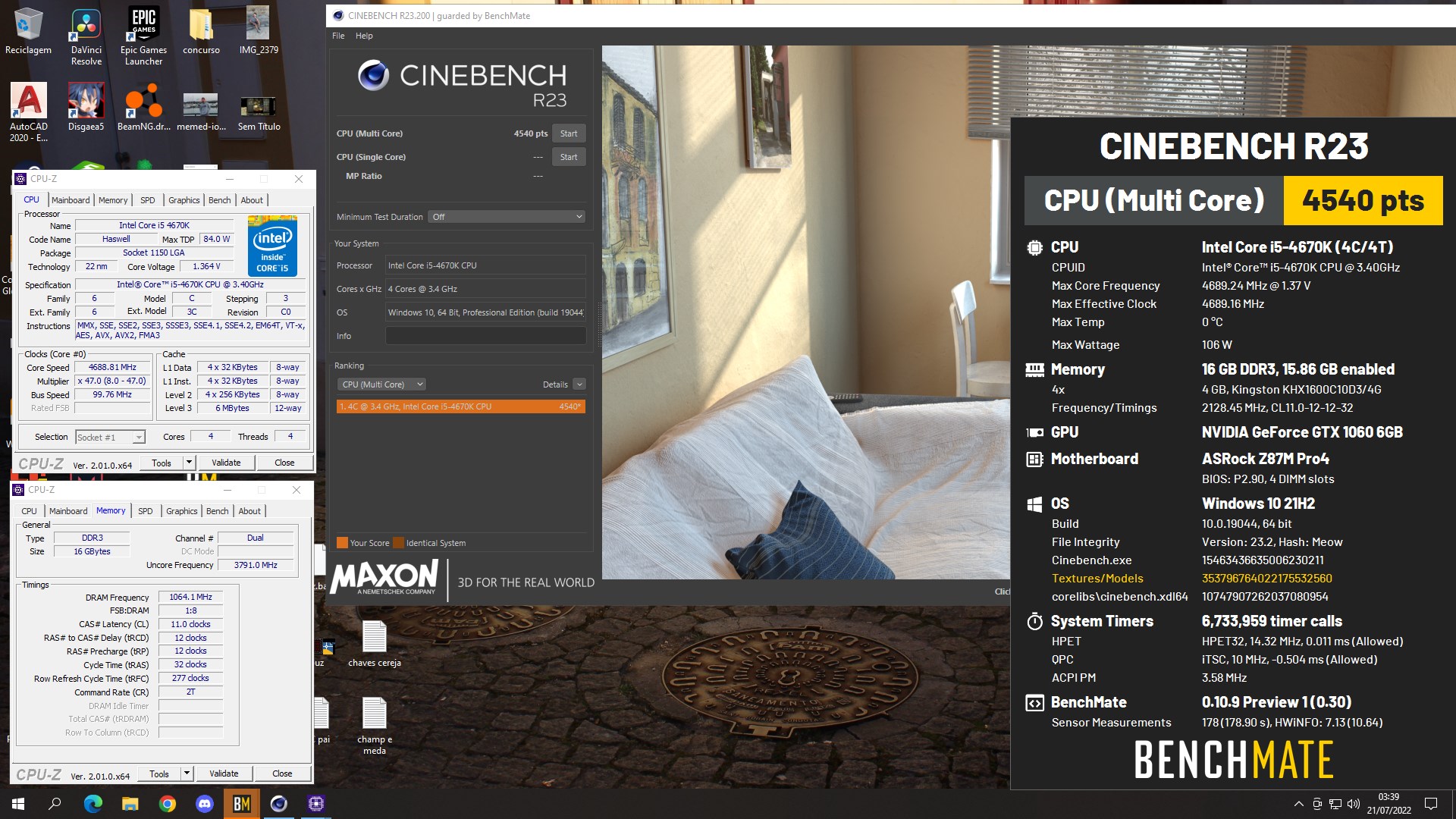The image size is (1456, 819).
Task: Click the Cinebench rendered room image
Action: click(x=806, y=312)
